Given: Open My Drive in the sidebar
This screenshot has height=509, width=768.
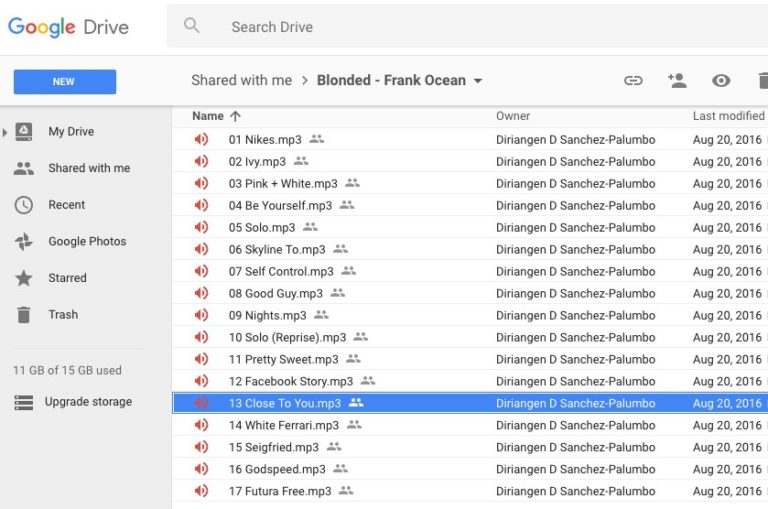Looking at the screenshot, I should (x=71, y=131).
